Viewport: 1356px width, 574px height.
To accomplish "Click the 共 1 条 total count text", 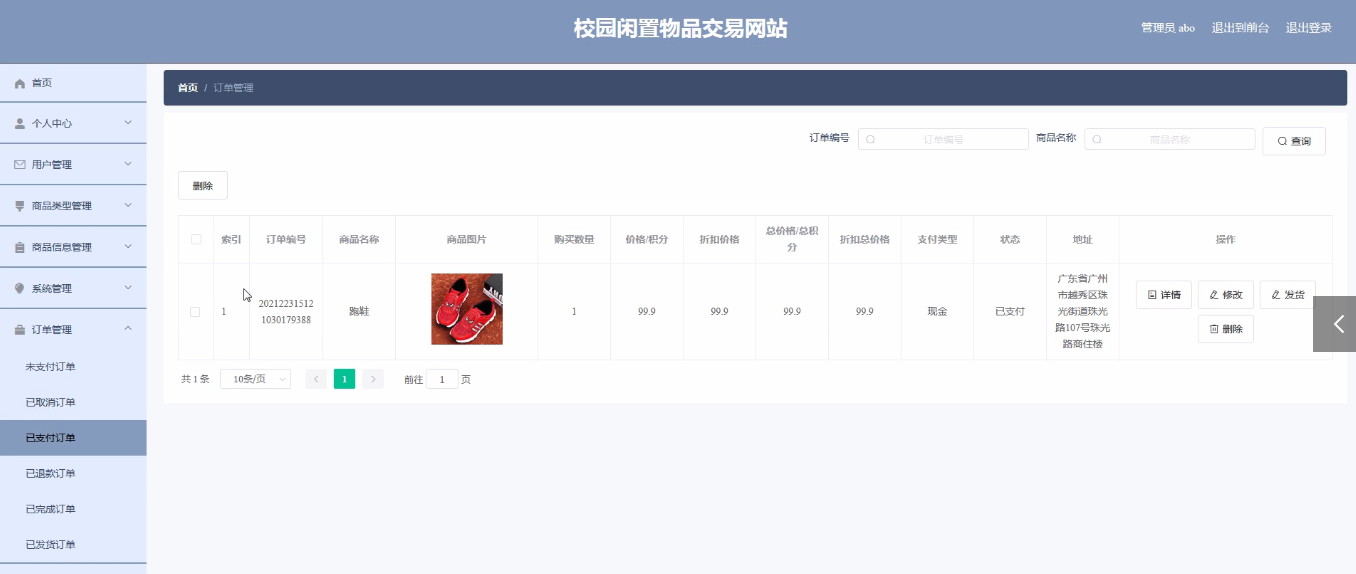I will click(195, 380).
